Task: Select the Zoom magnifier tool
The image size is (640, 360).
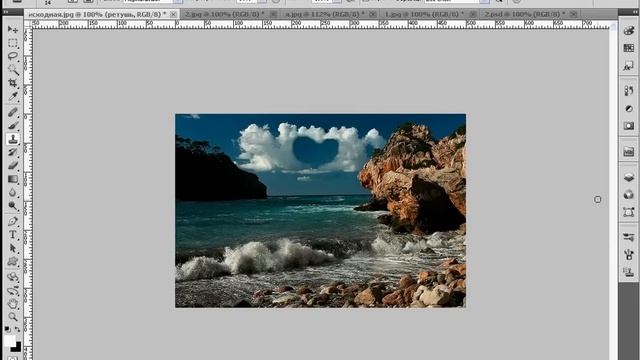Action: coord(13,317)
